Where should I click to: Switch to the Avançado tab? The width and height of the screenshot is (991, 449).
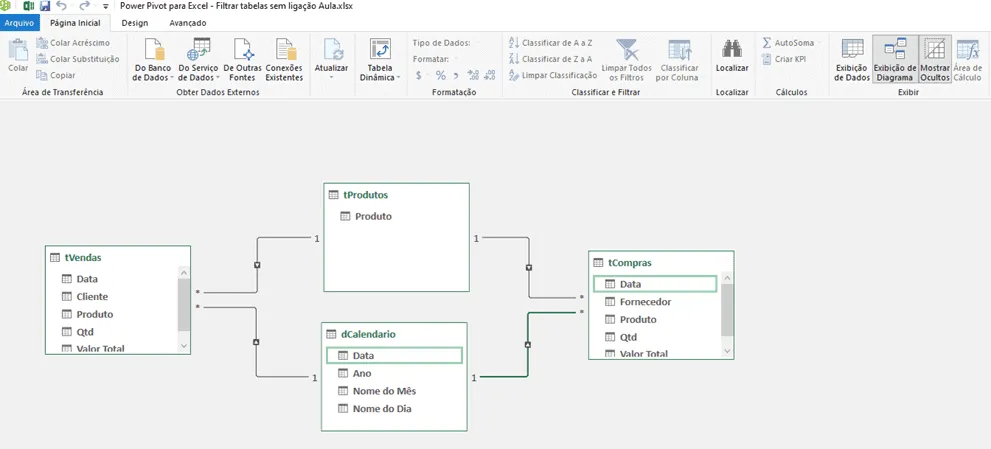tap(188, 23)
